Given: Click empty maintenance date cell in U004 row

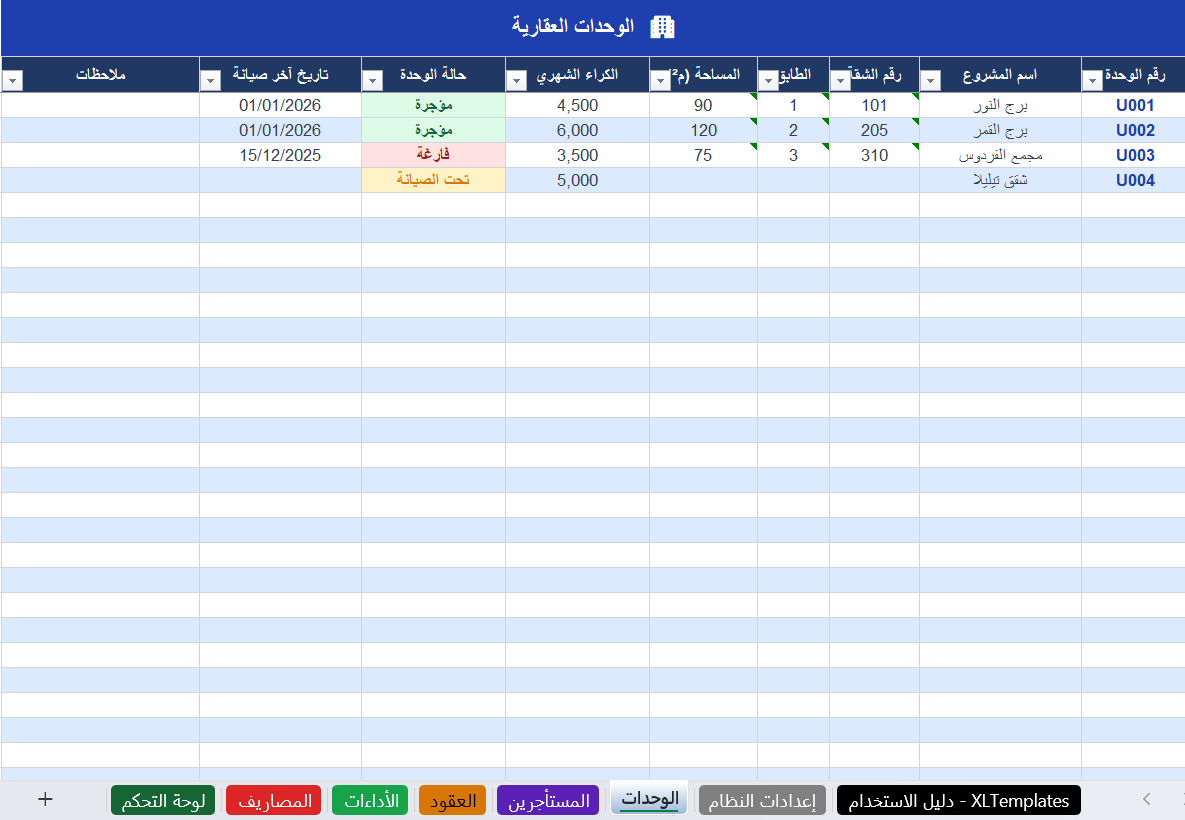Looking at the screenshot, I should pyautogui.click(x=280, y=180).
